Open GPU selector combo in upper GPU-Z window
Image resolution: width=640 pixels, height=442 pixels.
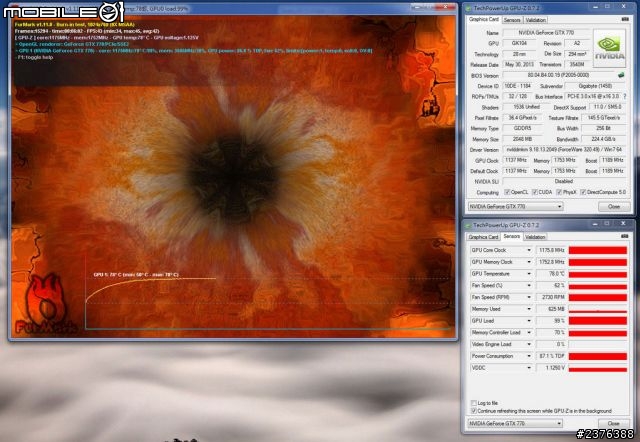516,207
